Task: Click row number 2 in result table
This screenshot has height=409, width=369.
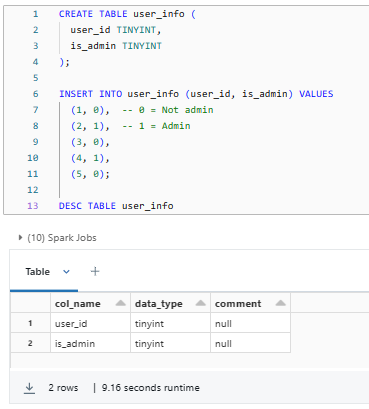Action: [x=30, y=343]
